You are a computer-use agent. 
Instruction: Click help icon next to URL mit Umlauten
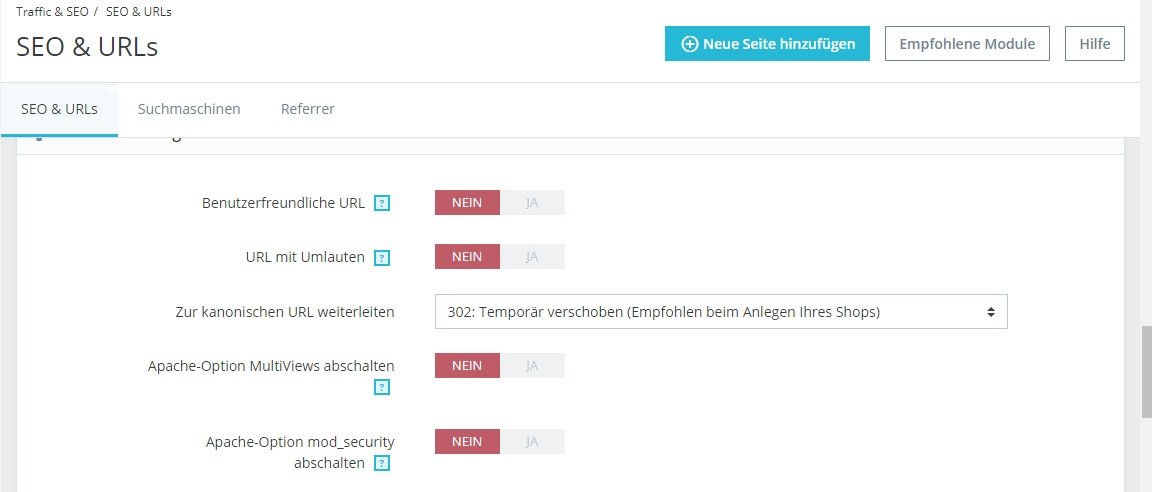click(382, 258)
